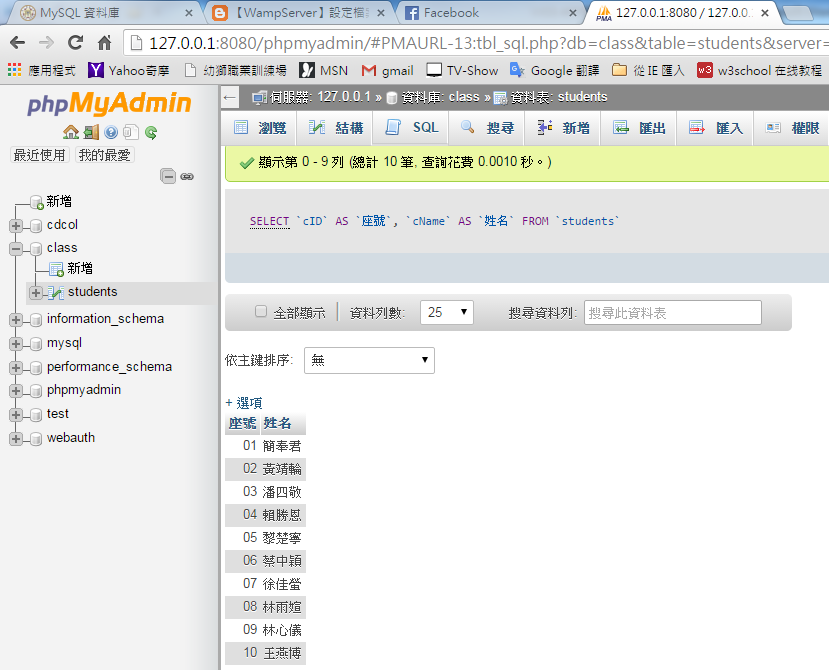Expand the webauth database node
This screenshot has width=829, height=670.
pos(16,438)
